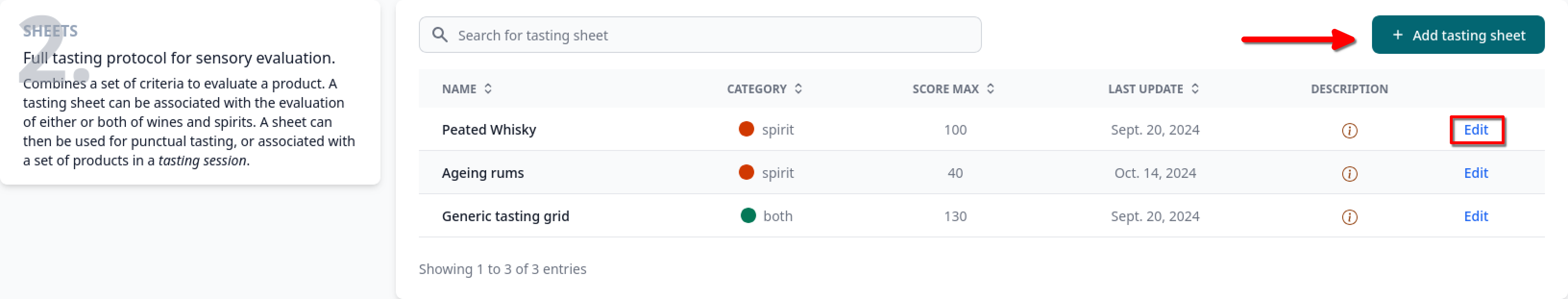This screenshot has width=1568, height=299.
Task: Edit the Generic tasting grid sheet
Action: pyautogui.click(x=1475, y=216)
